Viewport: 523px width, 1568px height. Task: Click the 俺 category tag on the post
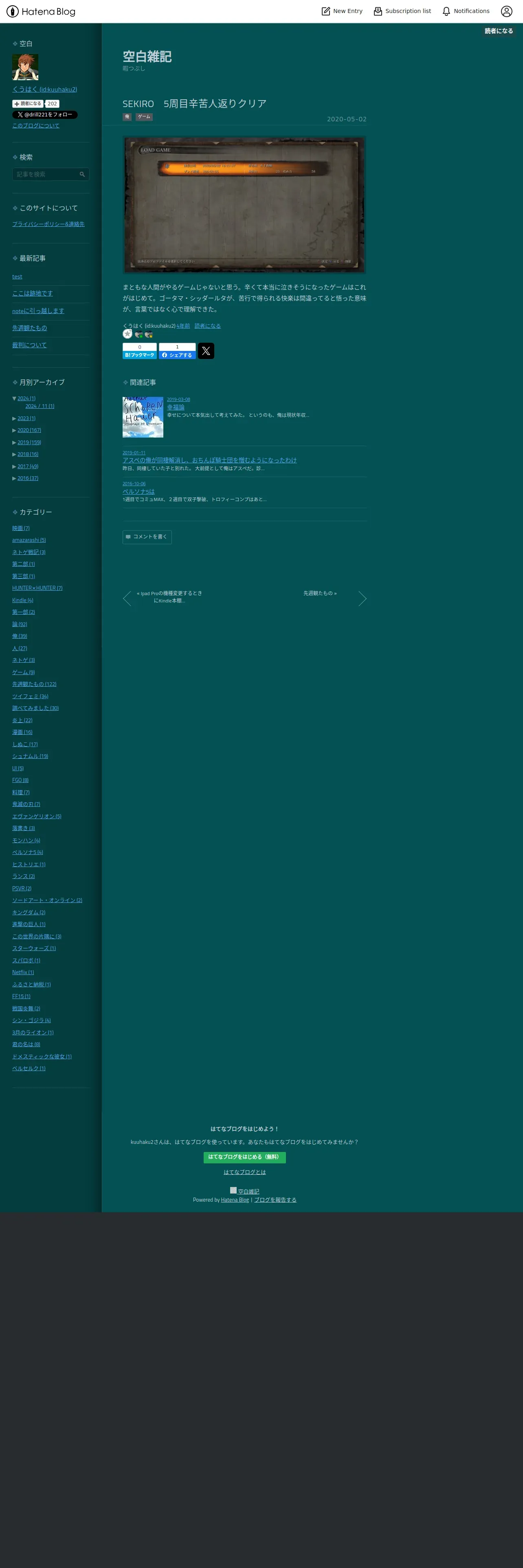point(127,117)
